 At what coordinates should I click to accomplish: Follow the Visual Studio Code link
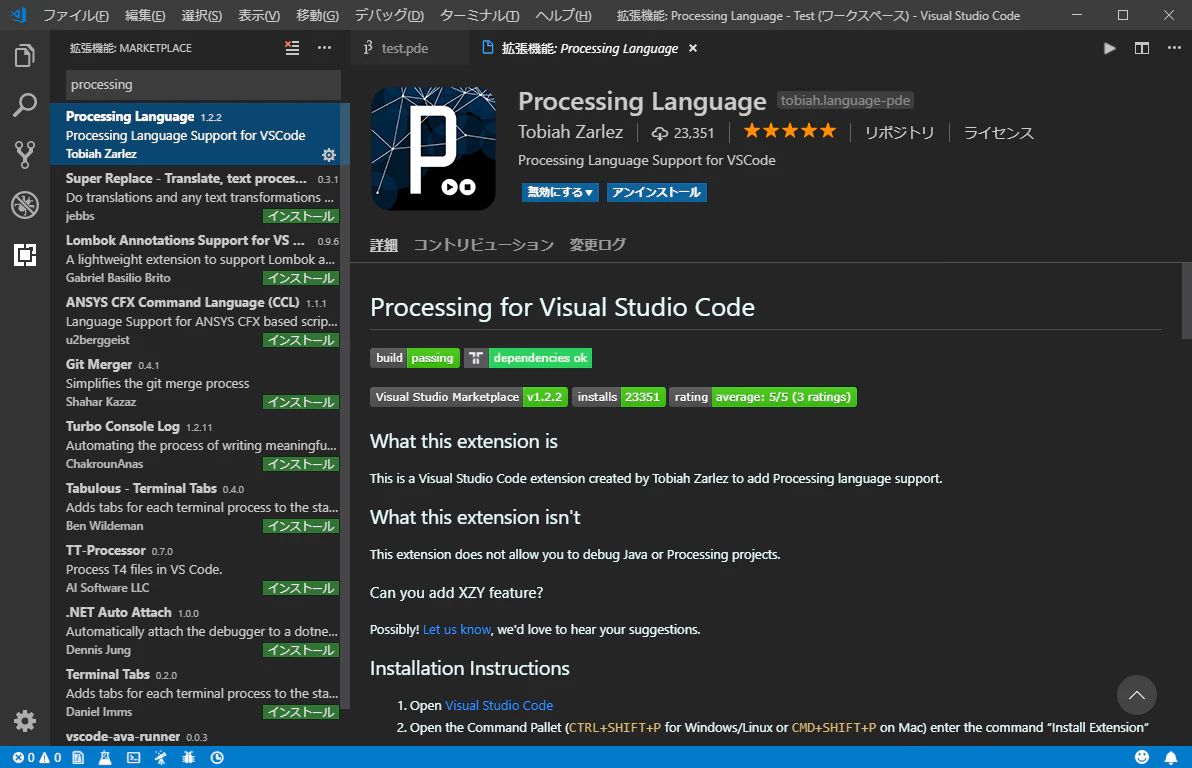(x=499, y=706)
